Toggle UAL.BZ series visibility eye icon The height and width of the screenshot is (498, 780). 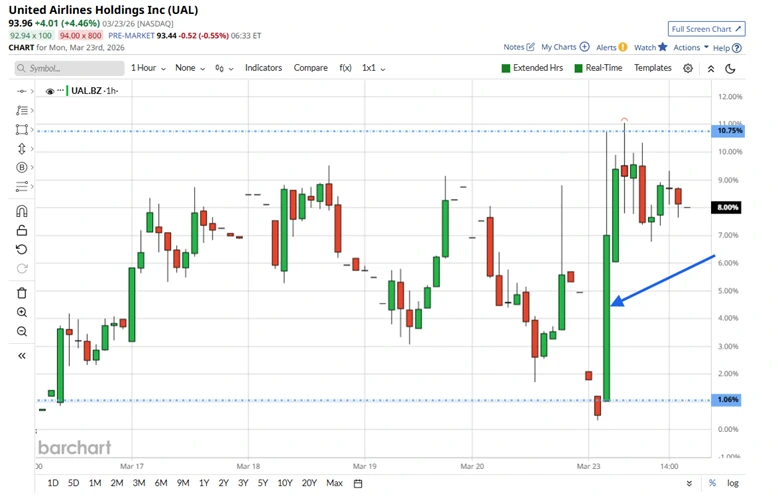click(50, 91)
